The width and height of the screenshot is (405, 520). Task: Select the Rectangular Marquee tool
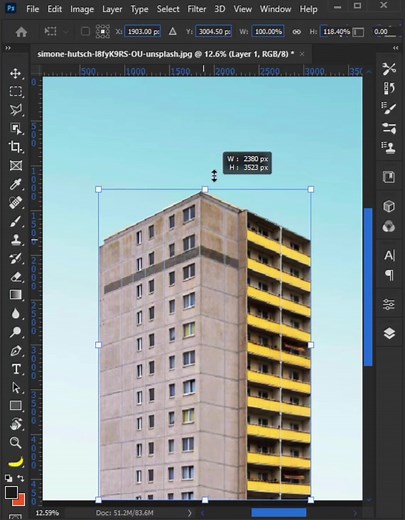(15, 91)
